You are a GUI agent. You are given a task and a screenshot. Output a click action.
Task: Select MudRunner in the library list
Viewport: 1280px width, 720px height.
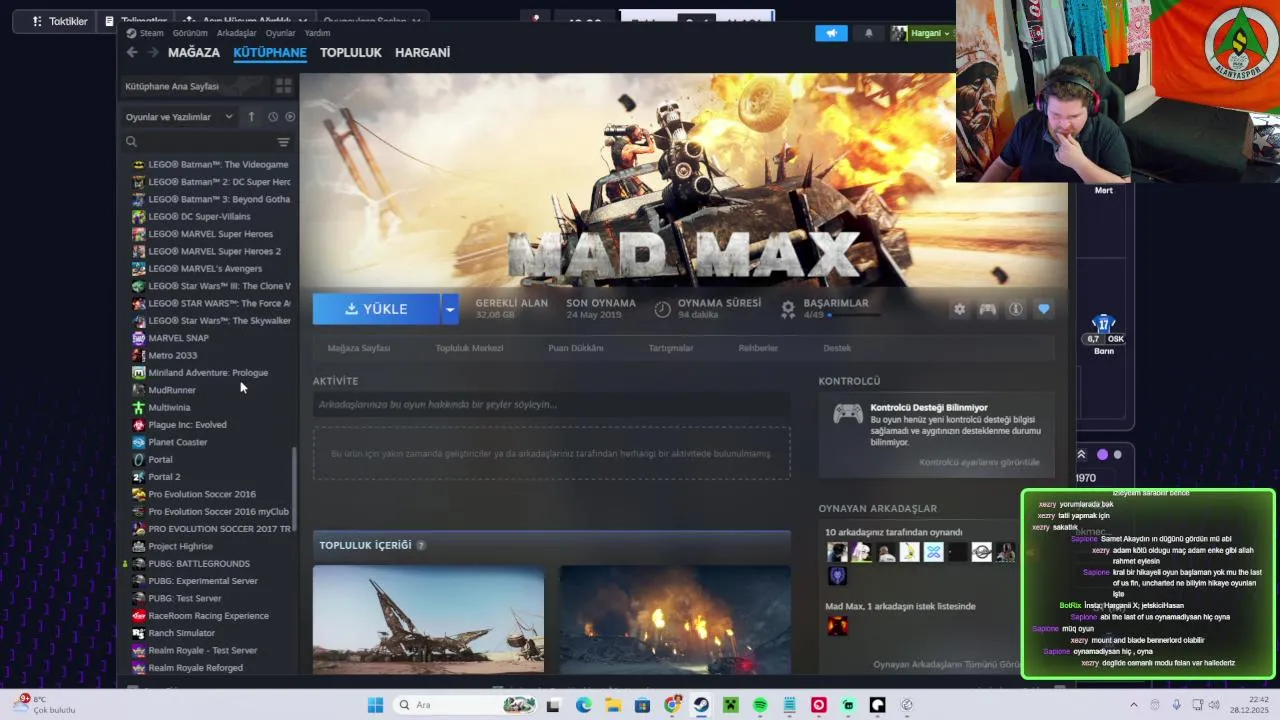172,390
